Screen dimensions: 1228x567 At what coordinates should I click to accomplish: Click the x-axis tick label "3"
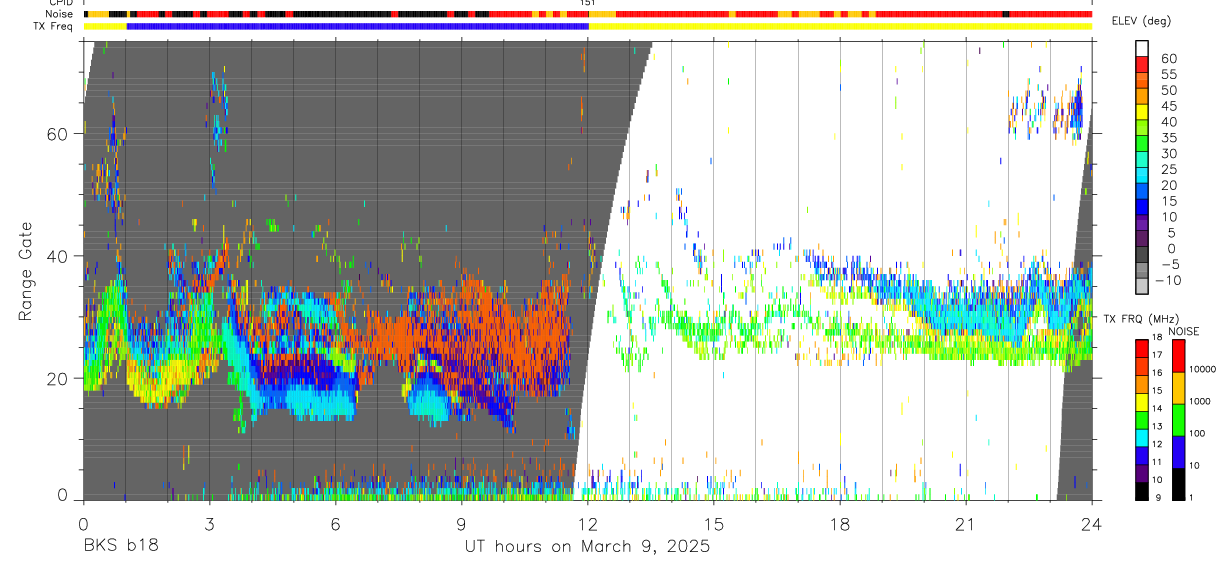pos(209,524)
